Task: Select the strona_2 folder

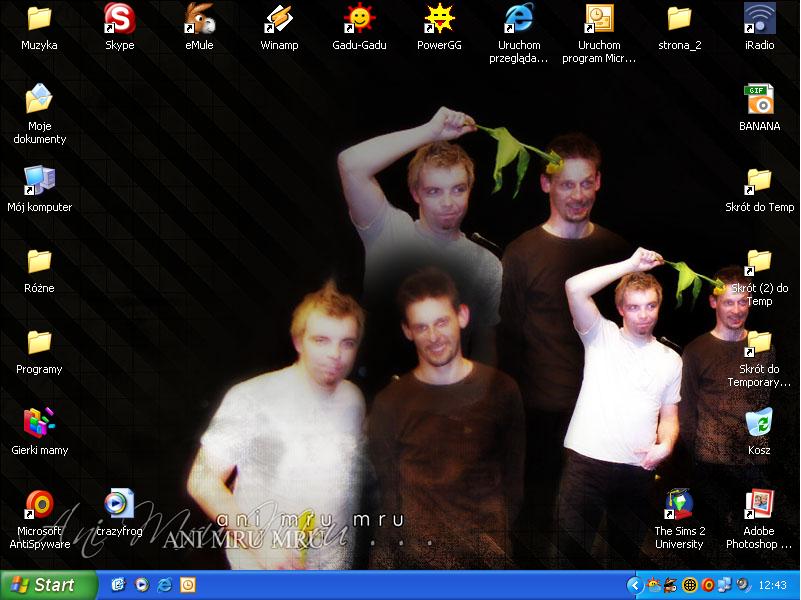Action: pyautogui.click(x=679, y=27)
